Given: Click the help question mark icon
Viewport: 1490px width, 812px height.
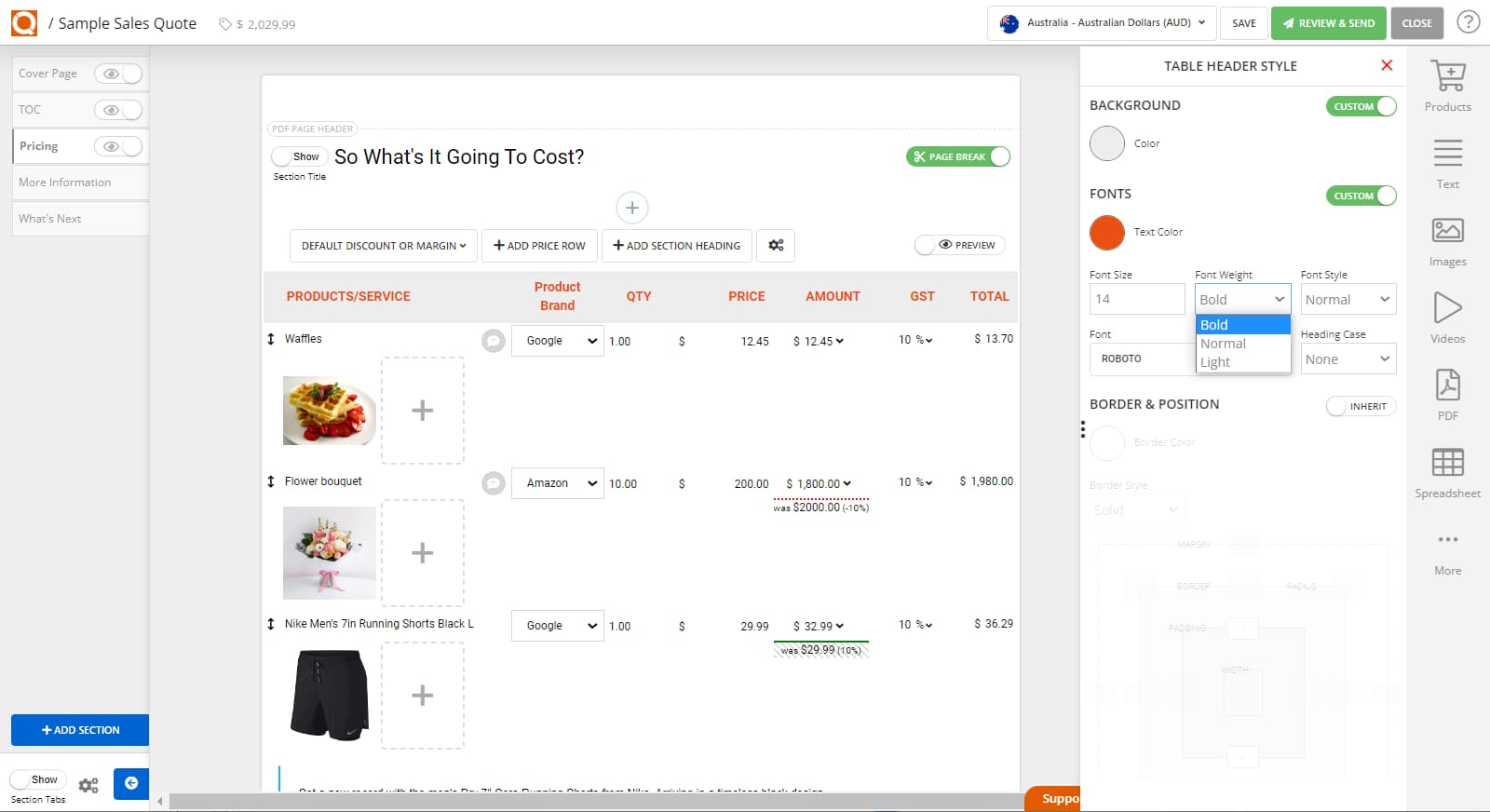Looking at the screenshot, I should pyautogui.click(x=1468, y=21).
